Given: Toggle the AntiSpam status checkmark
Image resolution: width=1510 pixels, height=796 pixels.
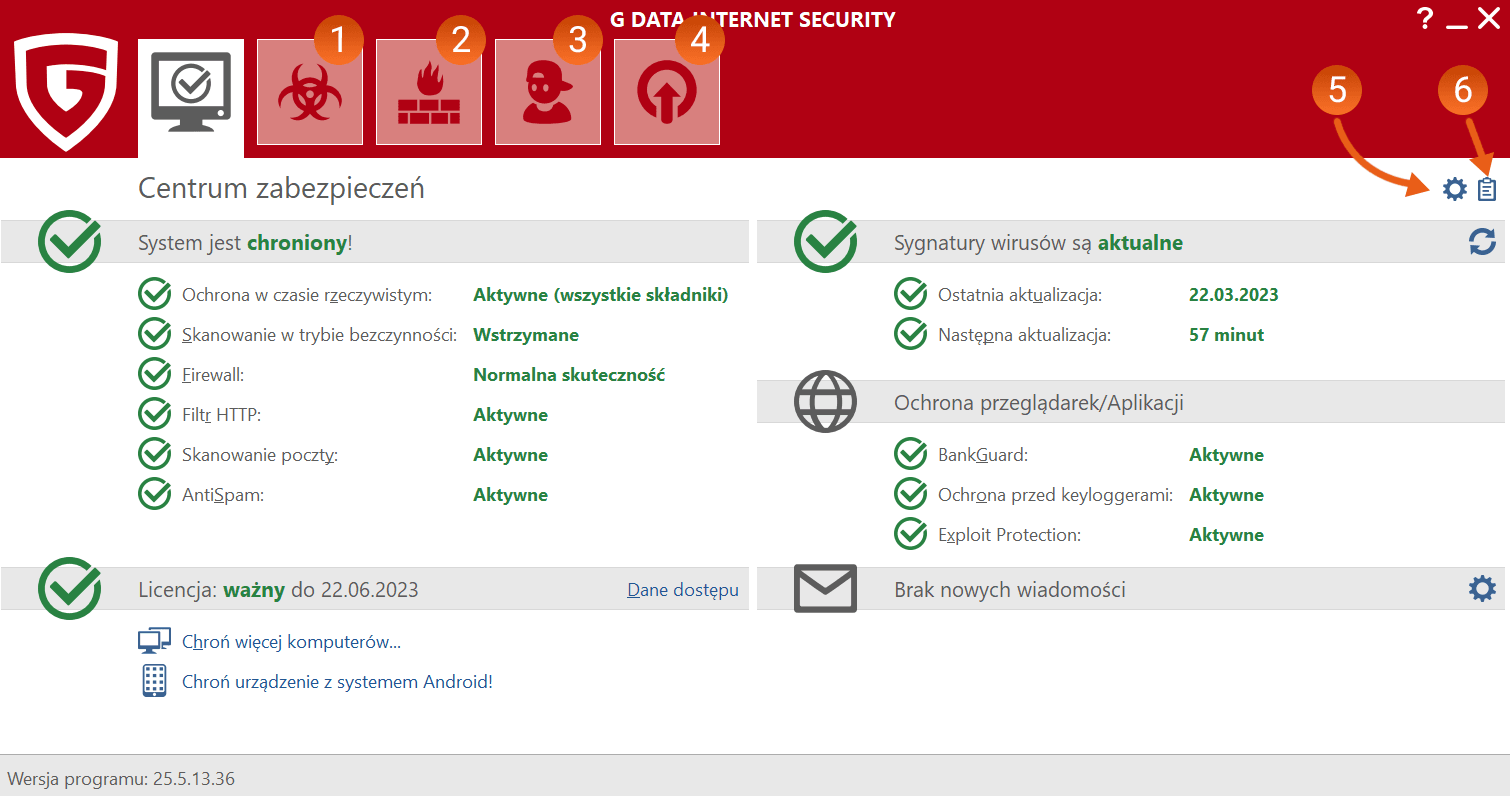Looking at the screenshot, I should tap(154, 494).
